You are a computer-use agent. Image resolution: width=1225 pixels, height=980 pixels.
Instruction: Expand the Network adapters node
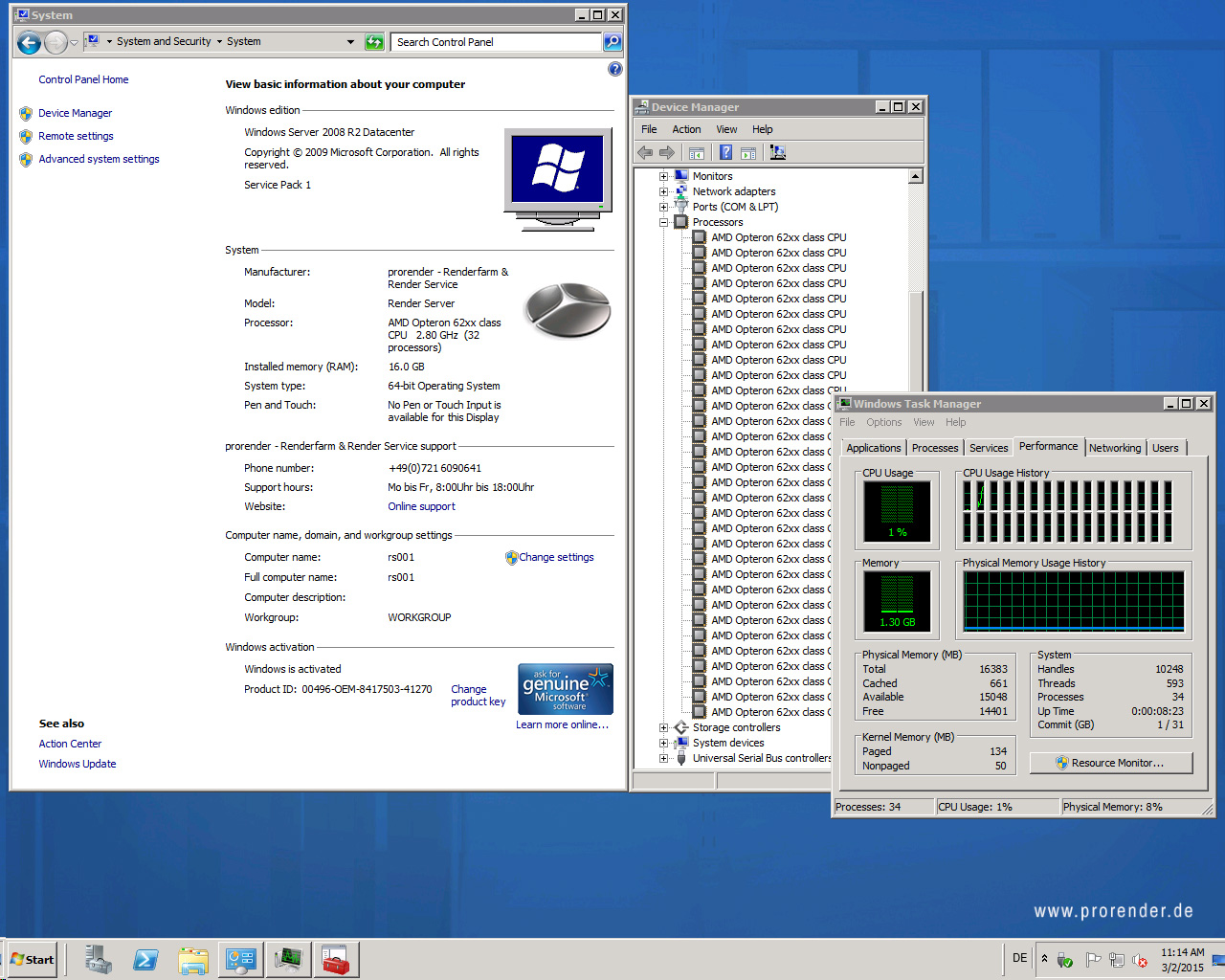coord(663,191)
